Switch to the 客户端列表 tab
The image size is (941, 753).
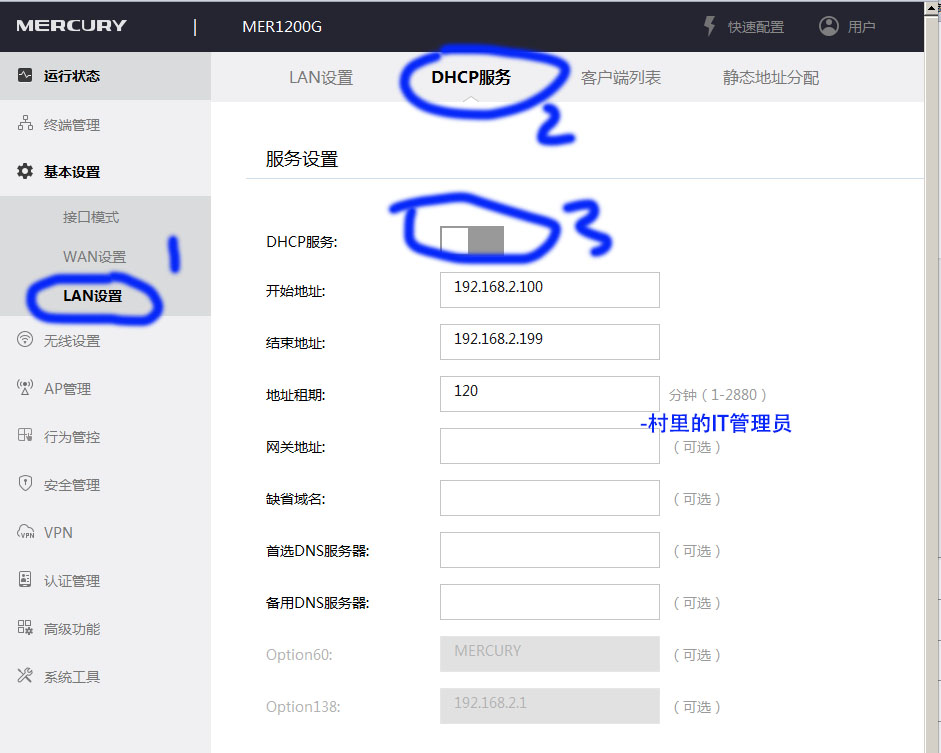click(621, 75)
